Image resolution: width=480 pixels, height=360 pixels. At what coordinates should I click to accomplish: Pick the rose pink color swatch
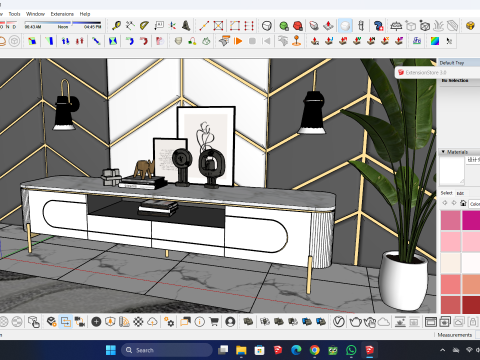[x=451, y=220]
